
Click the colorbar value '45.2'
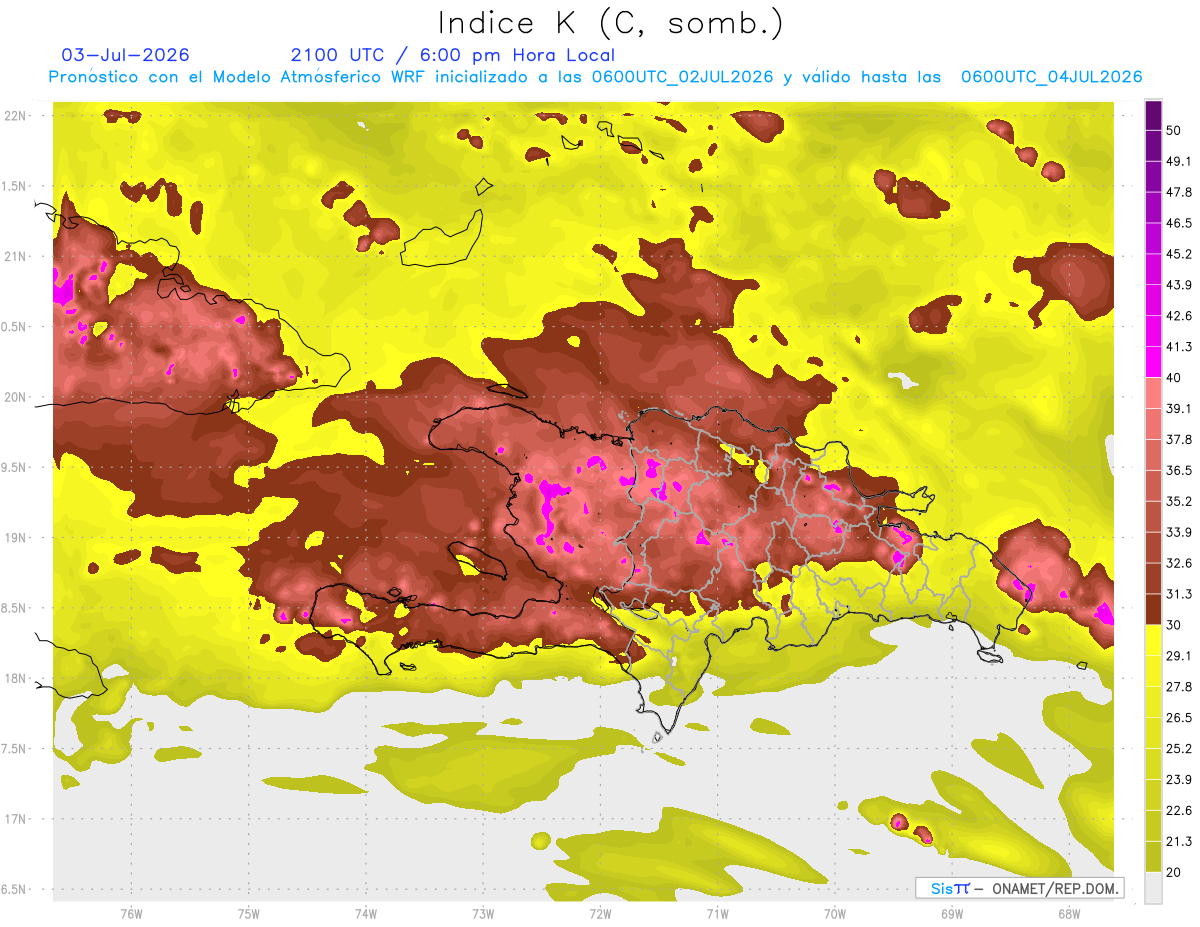click(1179, 254)
